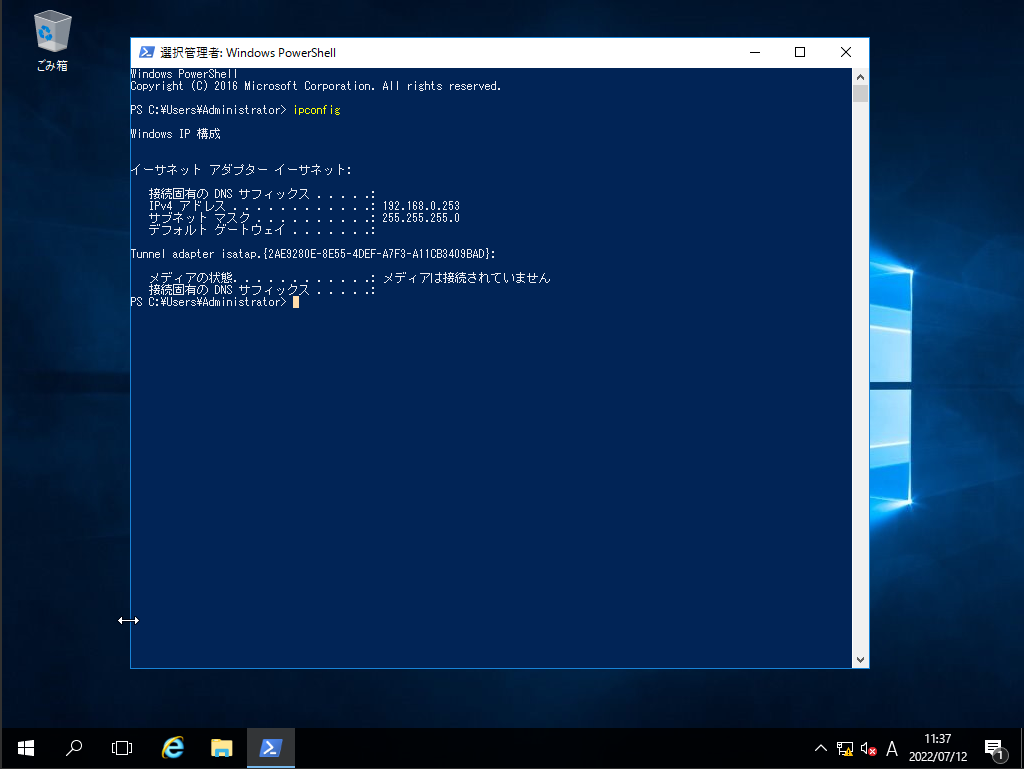This screenshot has height=769, width=1024.
Task: Minimize the PowerShell window
Action: click(x=754, y=53)
